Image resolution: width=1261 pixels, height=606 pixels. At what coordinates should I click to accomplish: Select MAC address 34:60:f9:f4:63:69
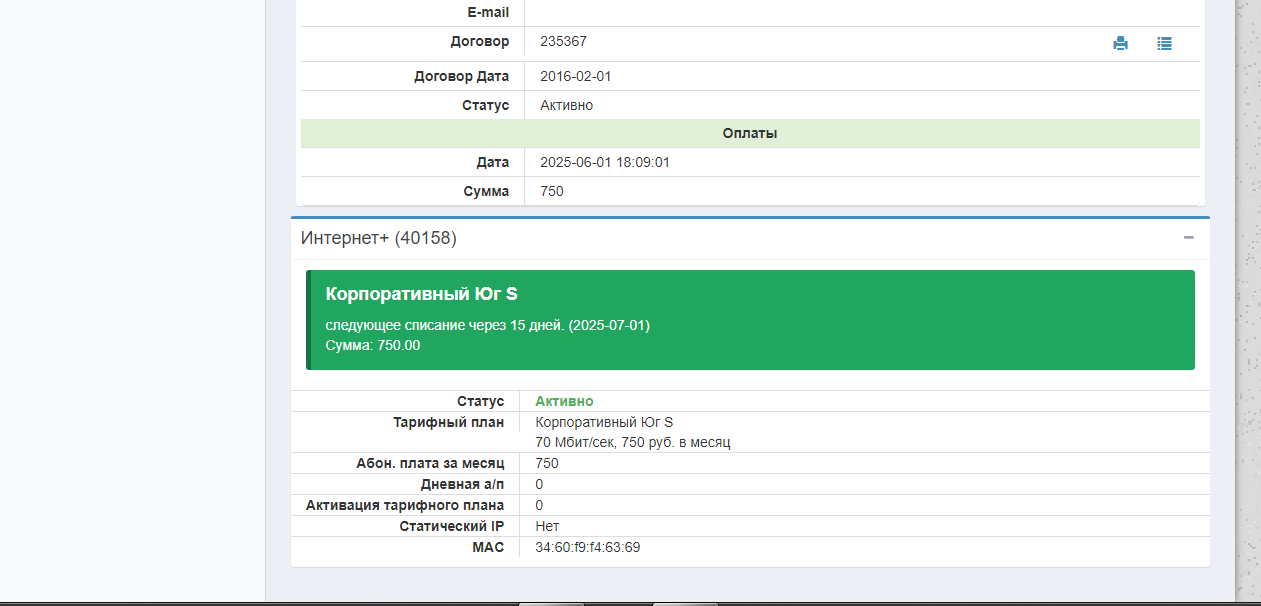(588, 548)
